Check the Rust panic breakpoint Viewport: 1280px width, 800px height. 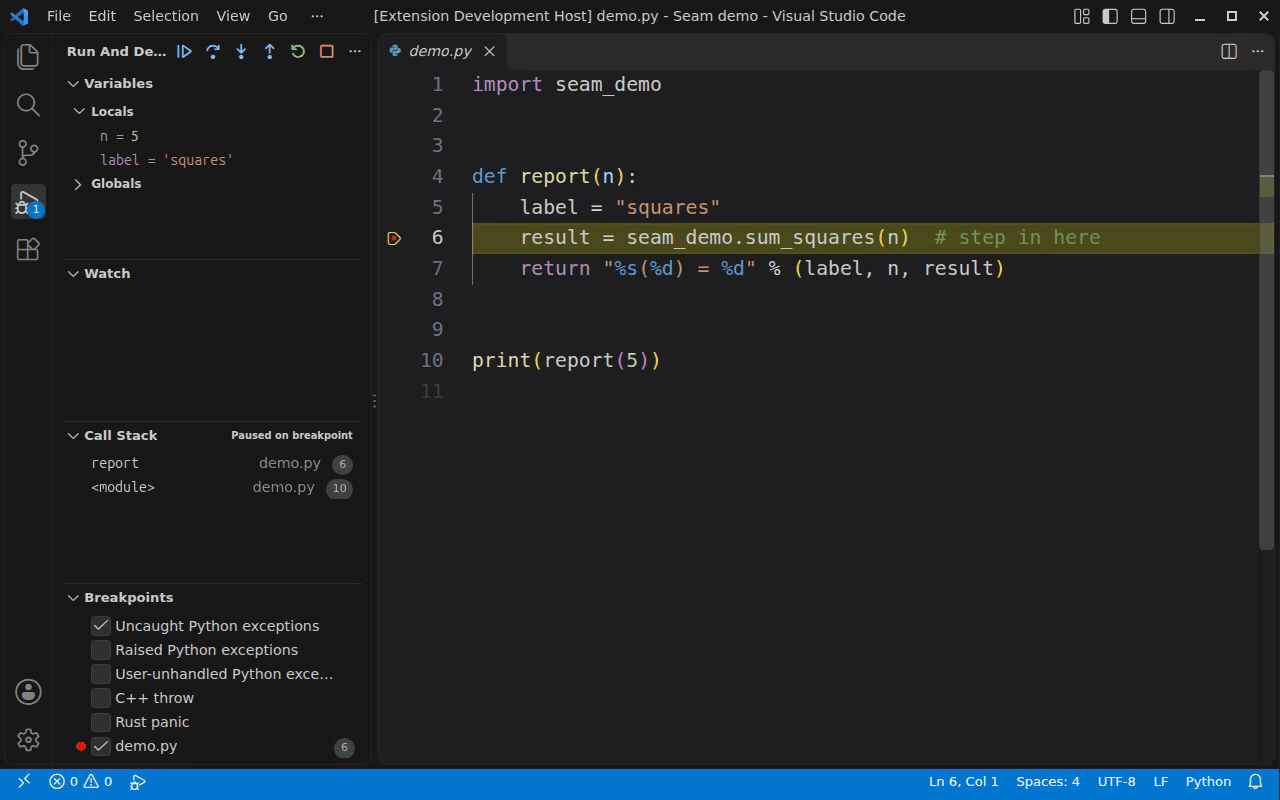click(101, 722)
